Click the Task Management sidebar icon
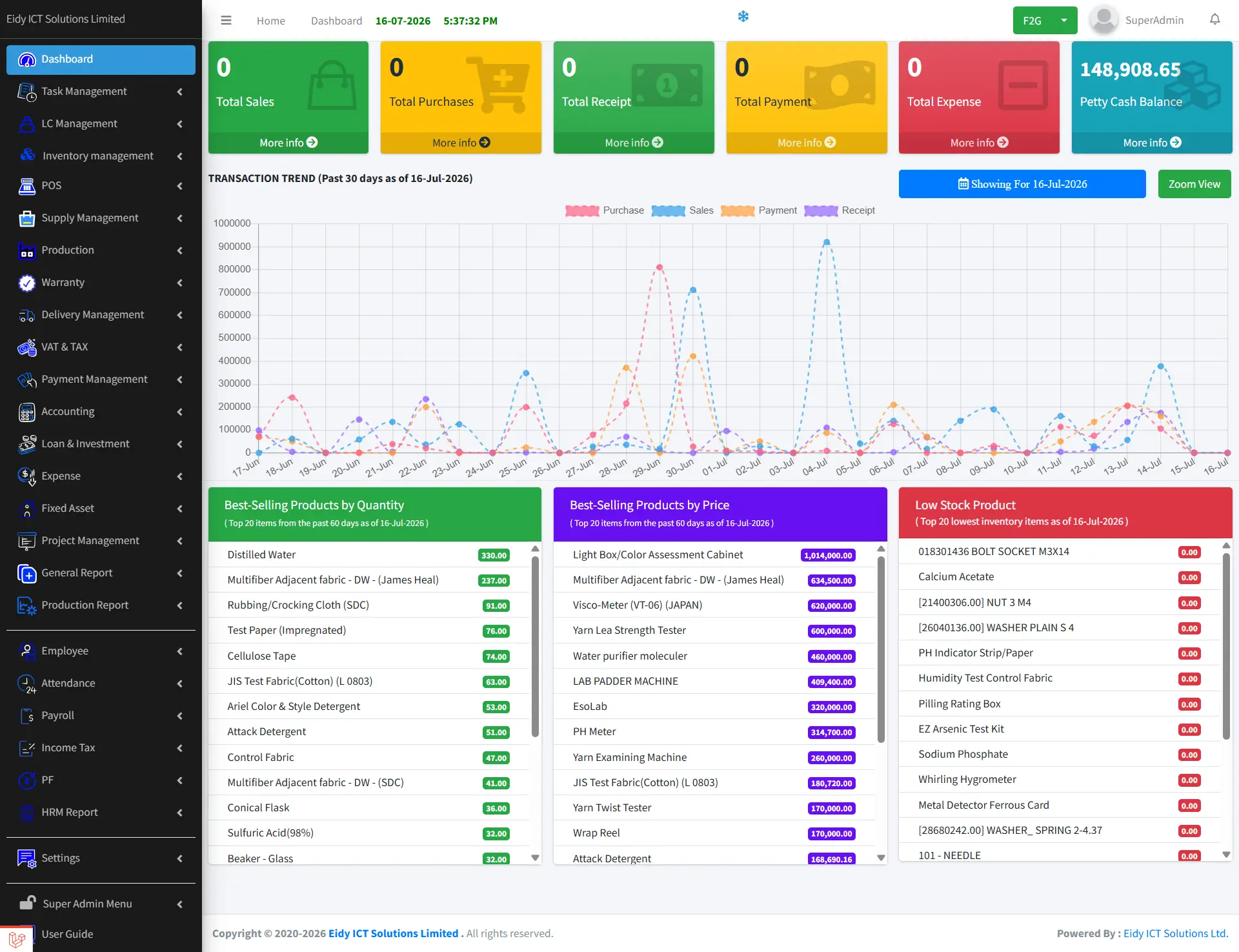Image resolution: width=1239 pixels, height=952 pixels. (26, 92)
